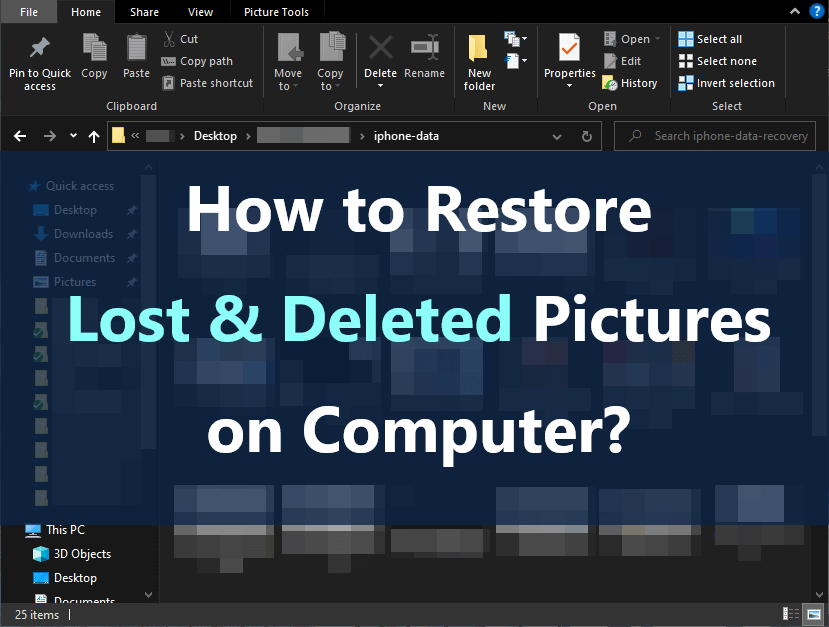Expand the Open button dropdown arrow
The height and width of the screenshot is (627, 829).
click(x=657, y=39)
